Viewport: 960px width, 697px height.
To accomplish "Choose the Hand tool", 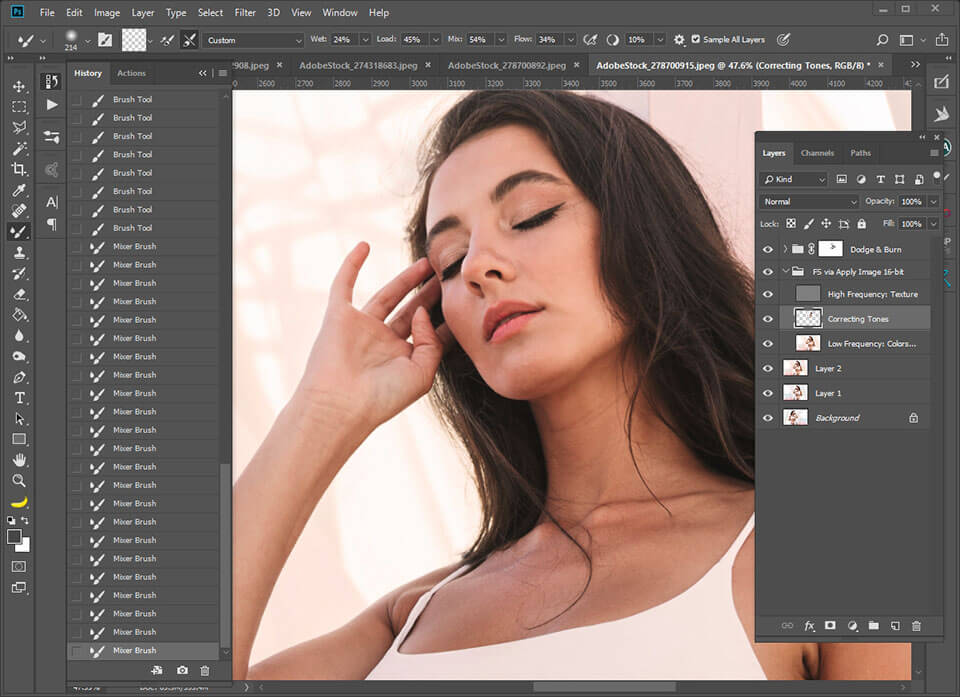I will point(19,460).
